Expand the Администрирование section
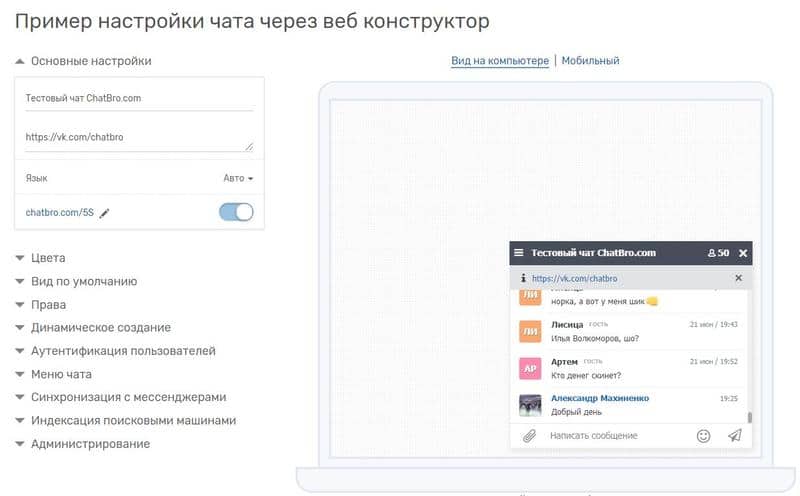 [83, 444]
